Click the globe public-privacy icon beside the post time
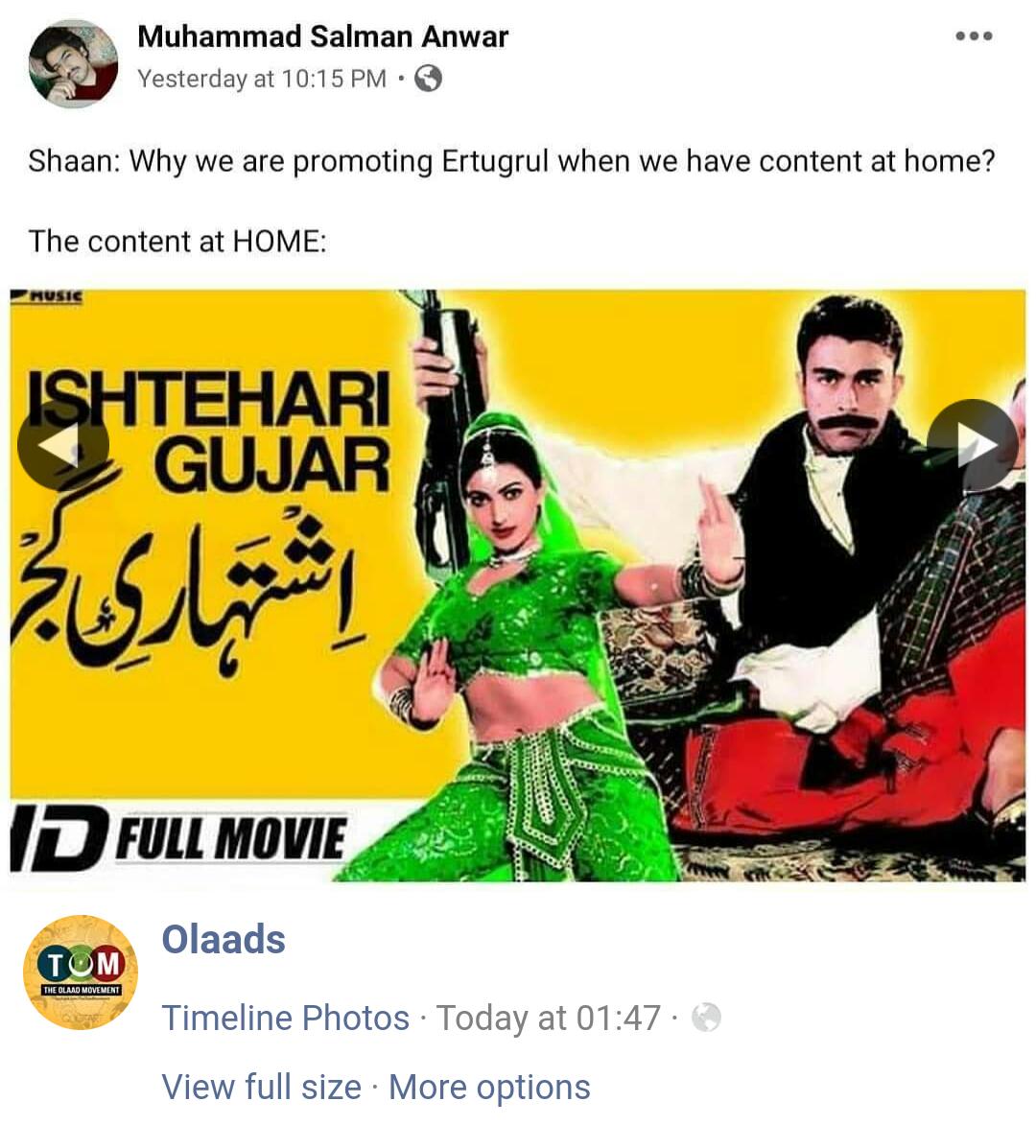The image size is (1036, 1148). [429, 79]
